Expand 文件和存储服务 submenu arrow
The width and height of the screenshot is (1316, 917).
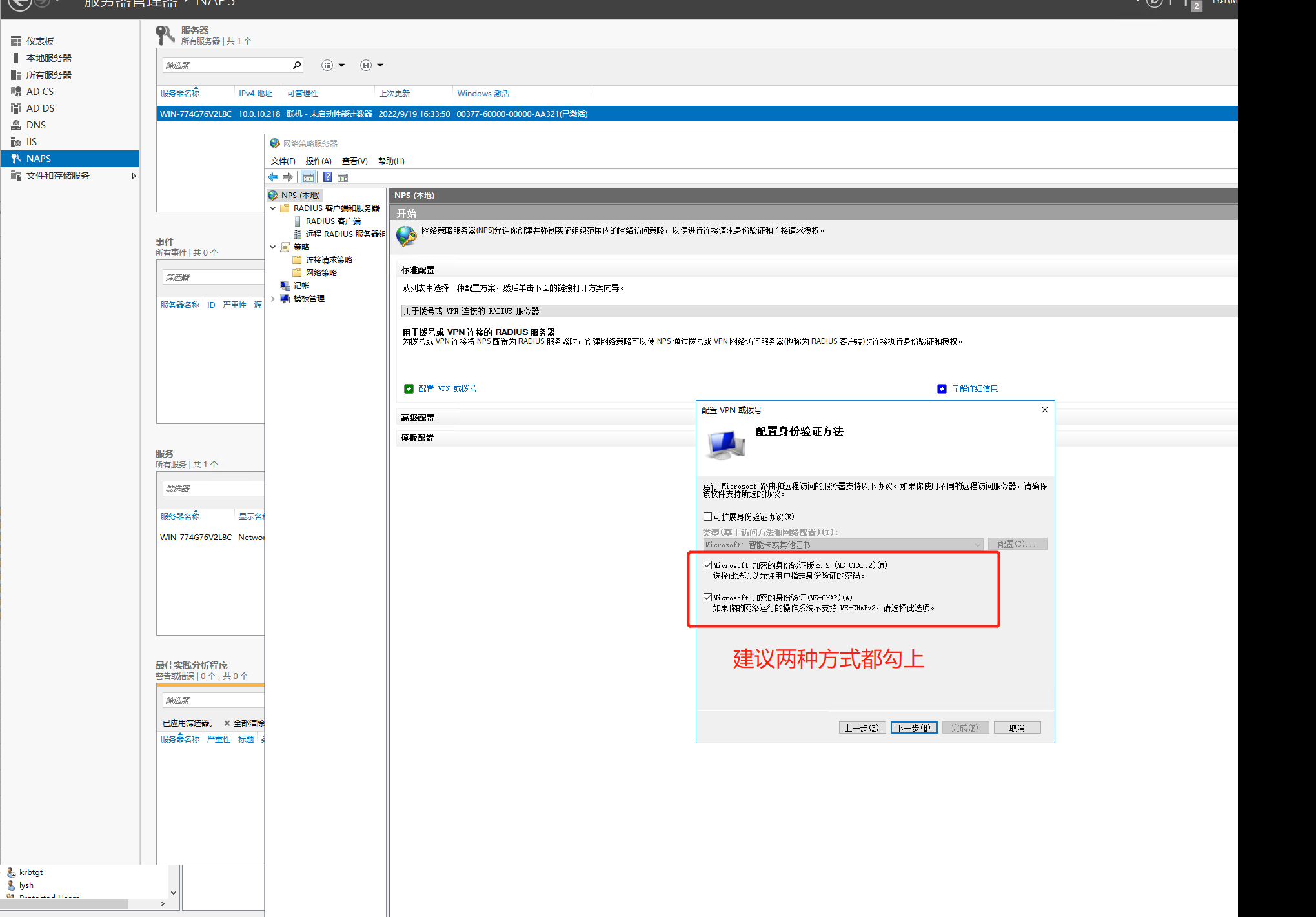pyautogui.click(x=134, y=176)
